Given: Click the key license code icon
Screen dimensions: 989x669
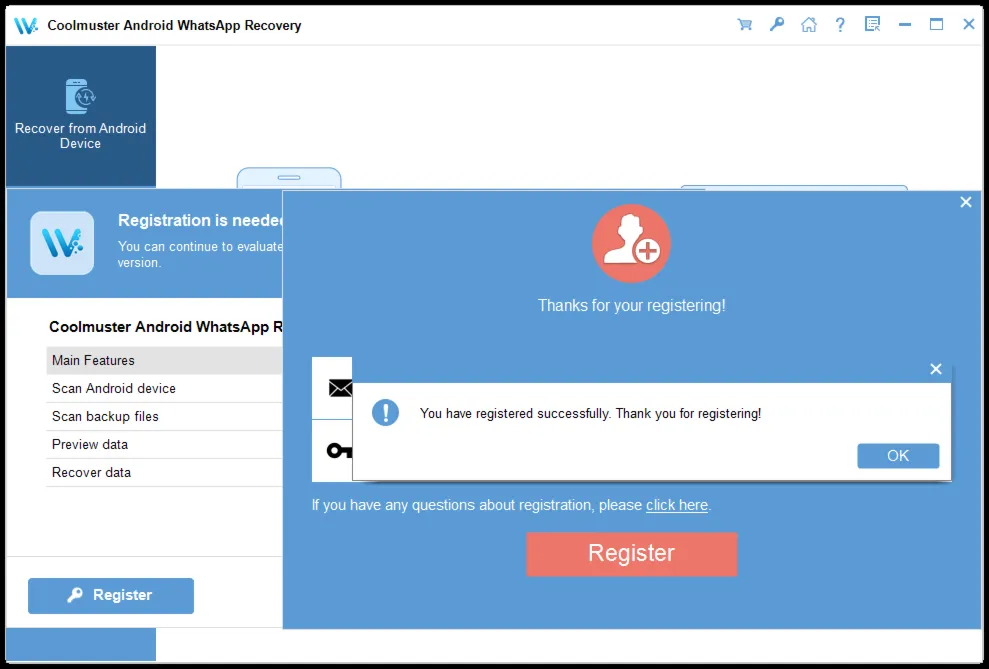Looking at the screenshot, I should [x=339, y=451].
